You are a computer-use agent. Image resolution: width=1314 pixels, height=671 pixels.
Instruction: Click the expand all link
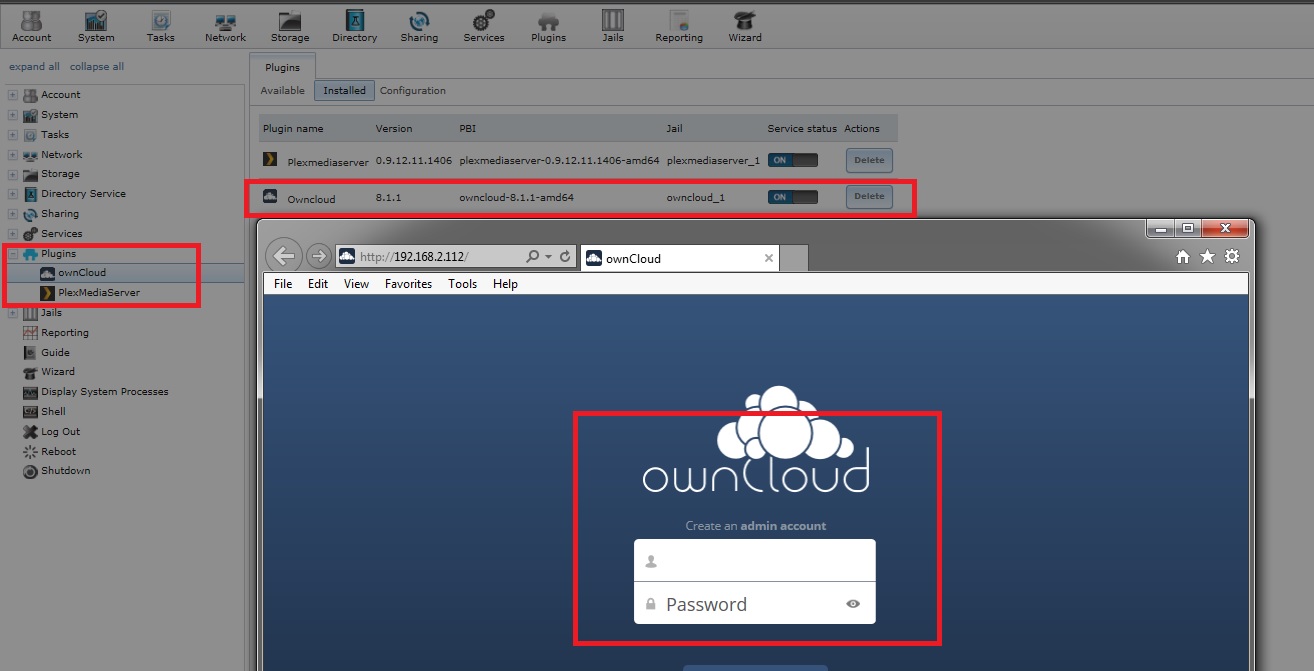[x=34, y=67]
